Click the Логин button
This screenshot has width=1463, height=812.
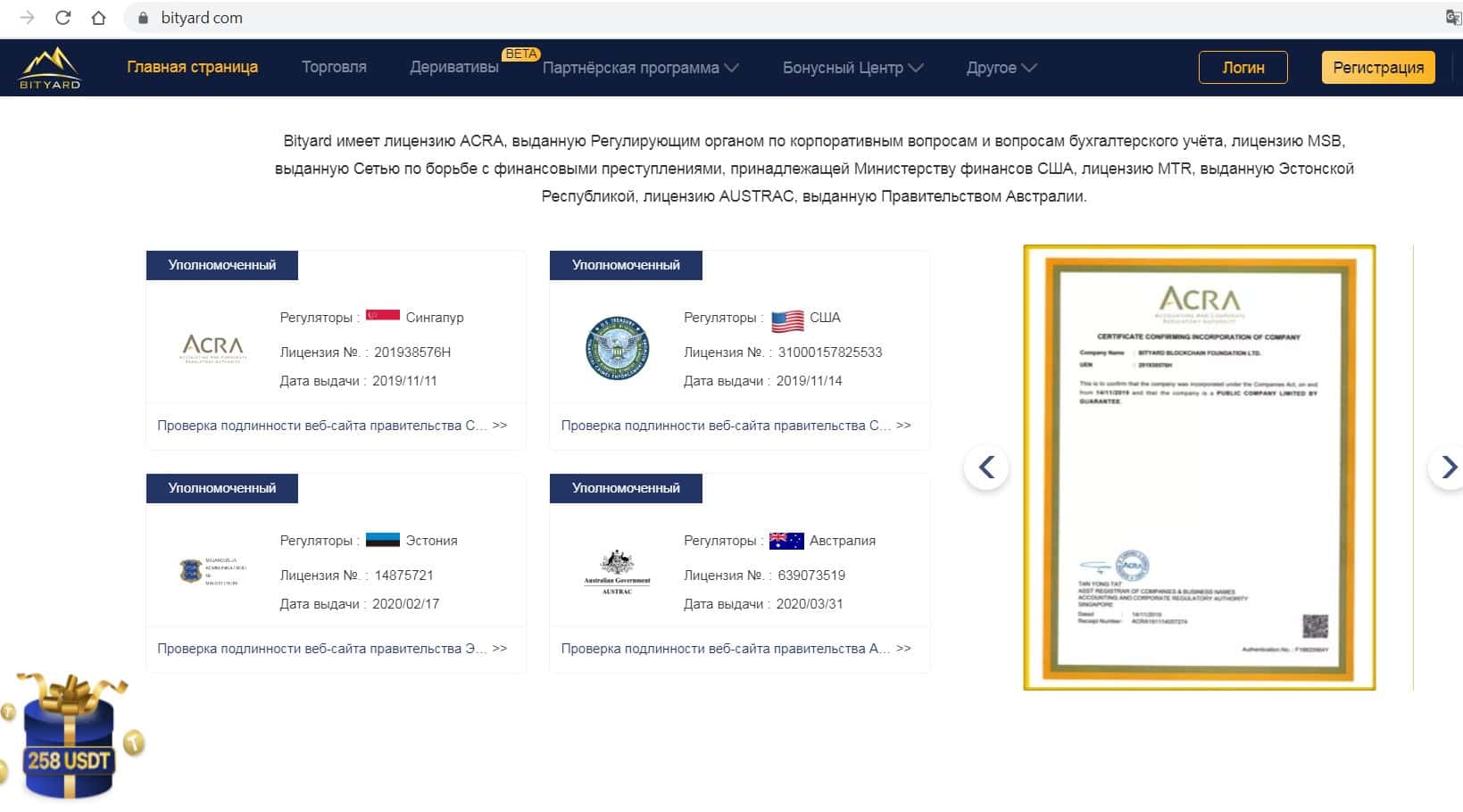[1243, 68]
